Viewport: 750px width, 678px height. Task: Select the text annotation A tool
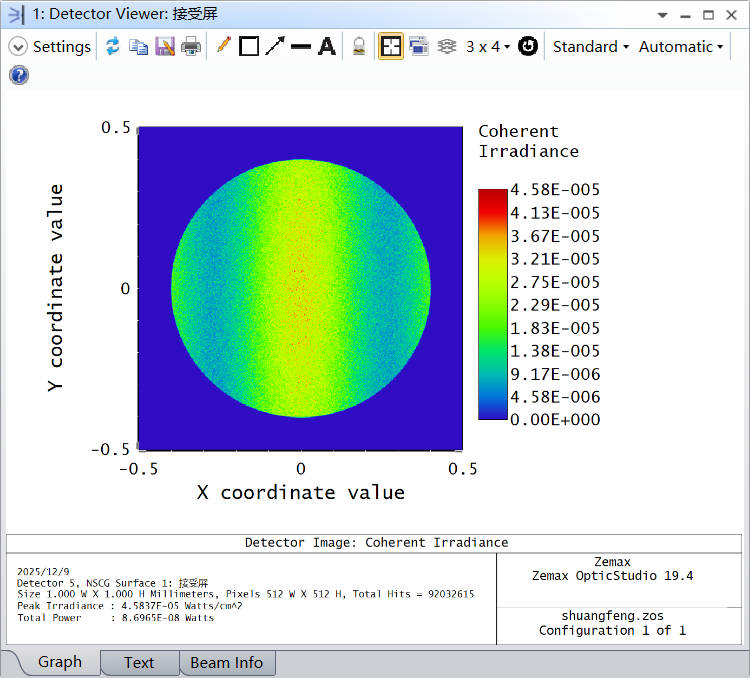(327, 46)
